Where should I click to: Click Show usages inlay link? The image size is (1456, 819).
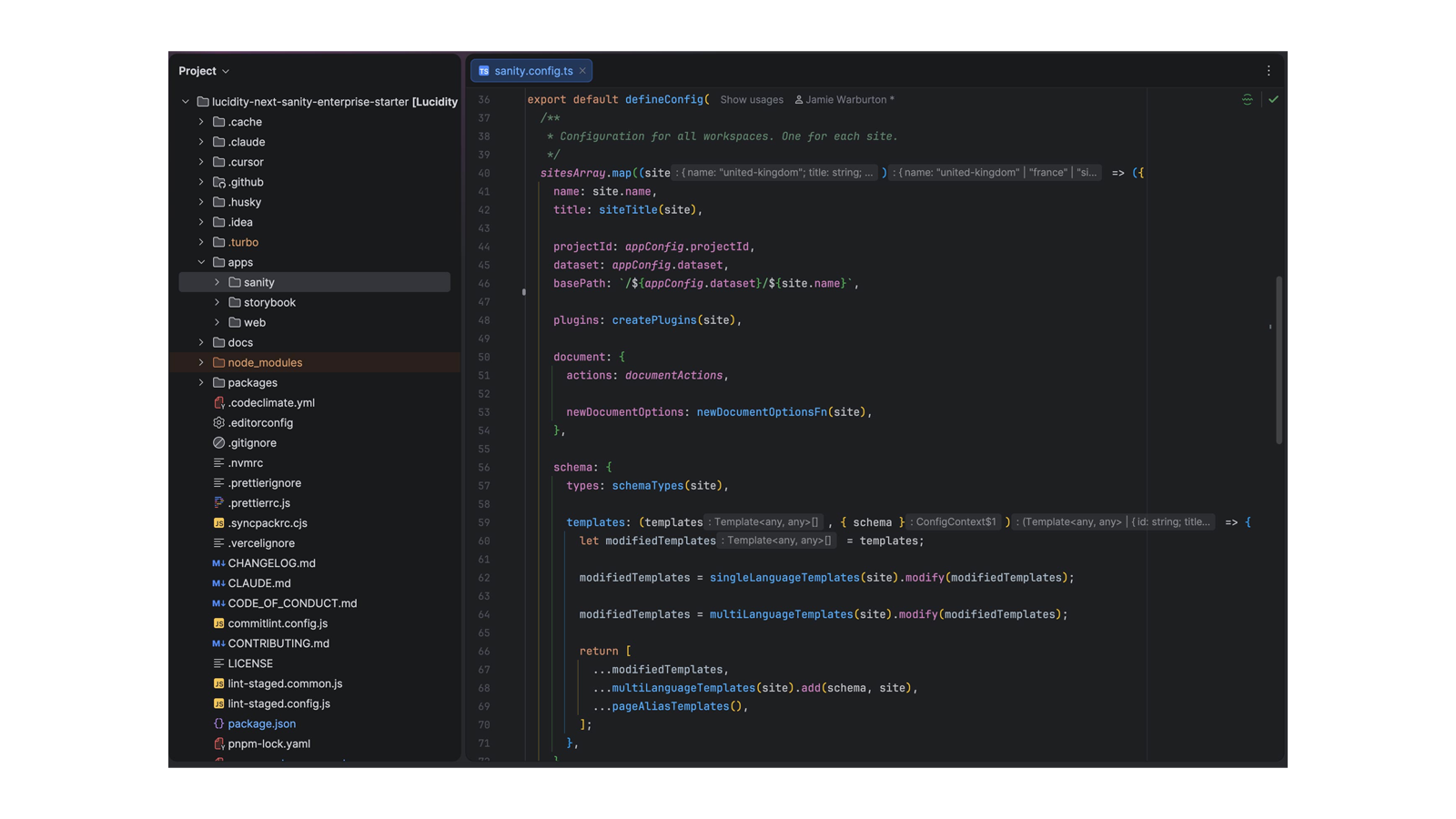coord(752,100)
